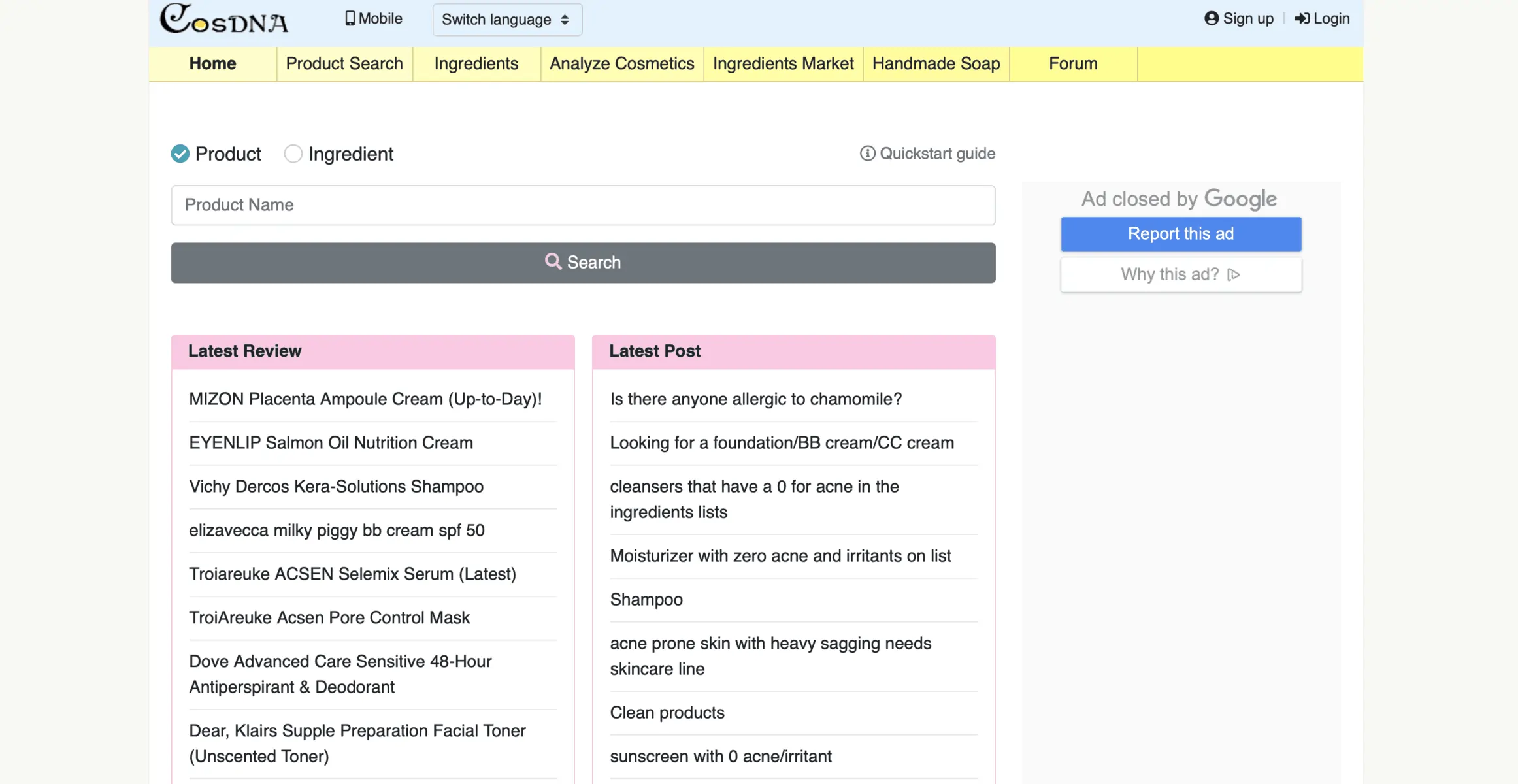Click the AdChoices triangle icon
This screenshot has height=784, width=1518.
pyautogui.click(x=1233, y=274)
